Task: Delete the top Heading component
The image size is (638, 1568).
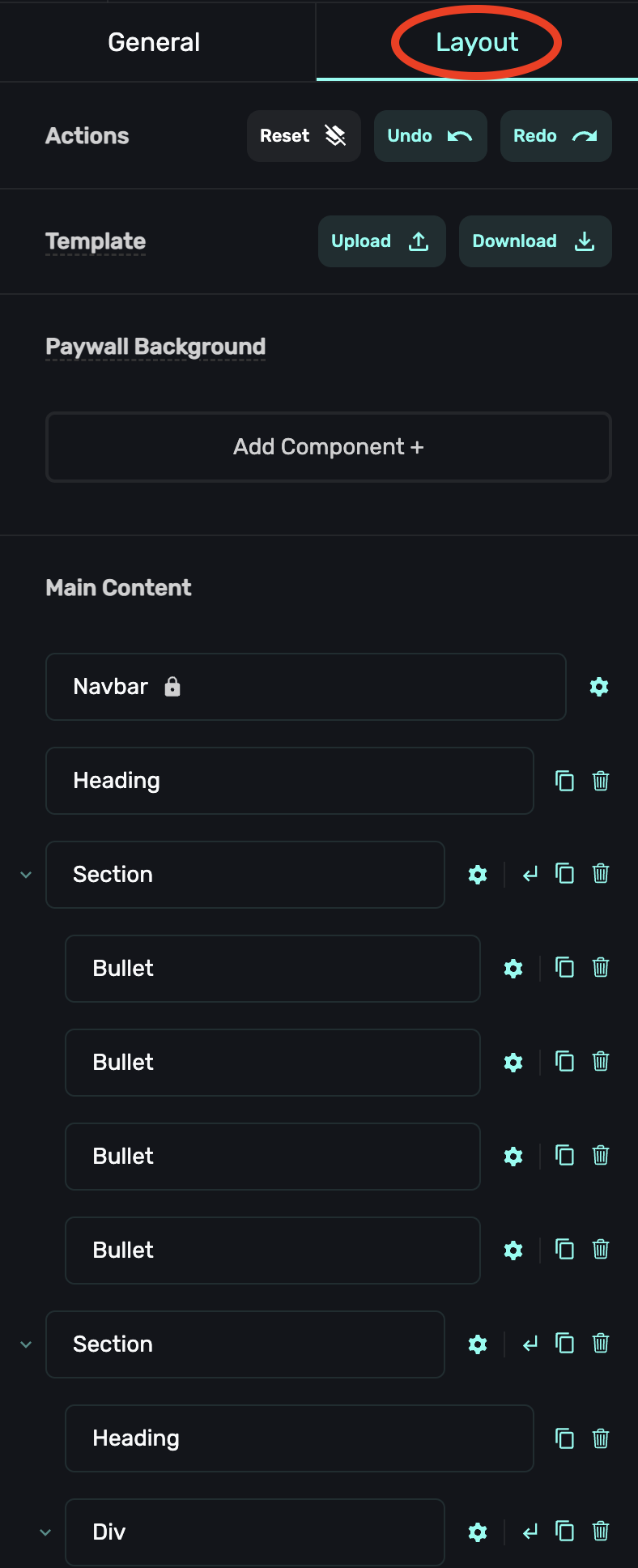Action: 601,781
